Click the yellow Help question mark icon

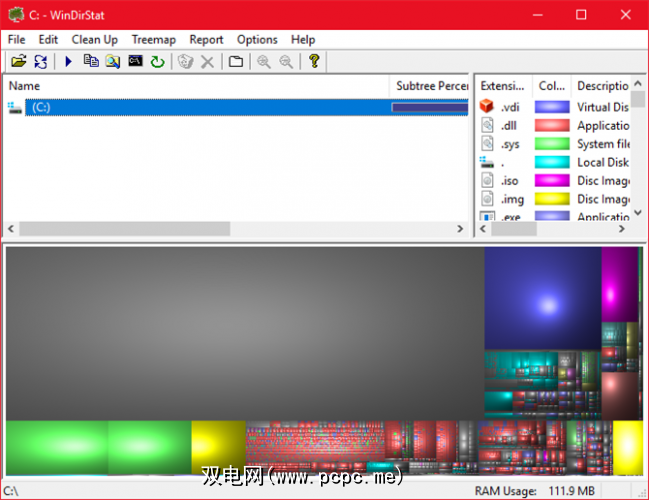[x=314, y=61]
